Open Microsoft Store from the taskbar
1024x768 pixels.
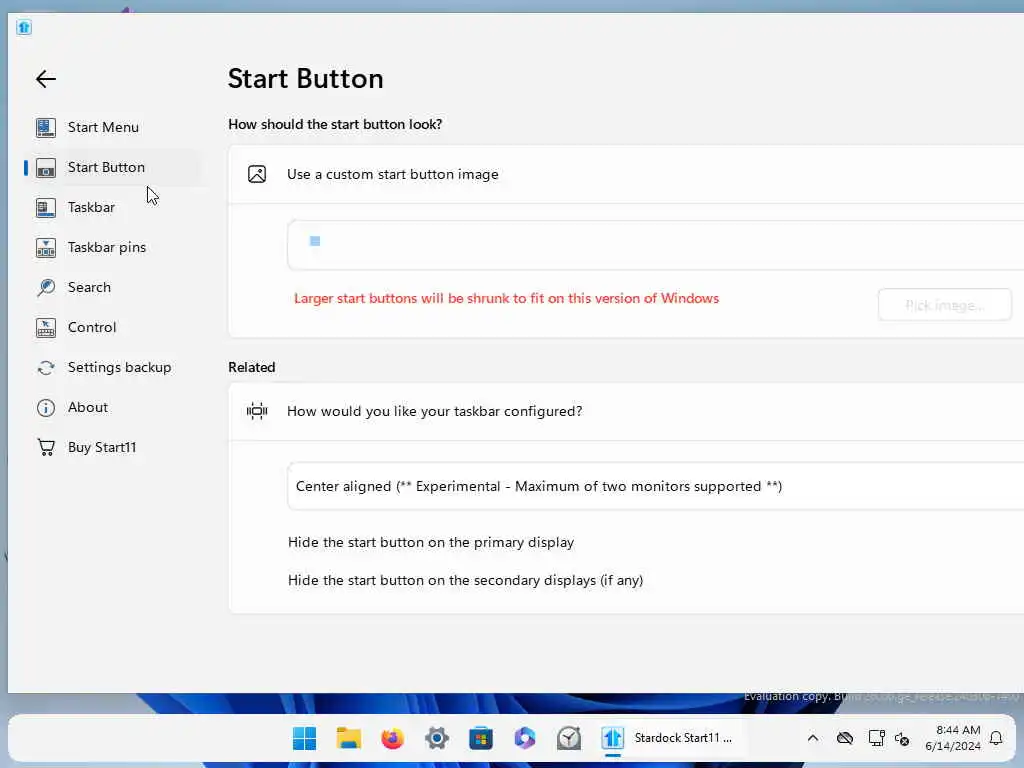click(x=481, y=739)
